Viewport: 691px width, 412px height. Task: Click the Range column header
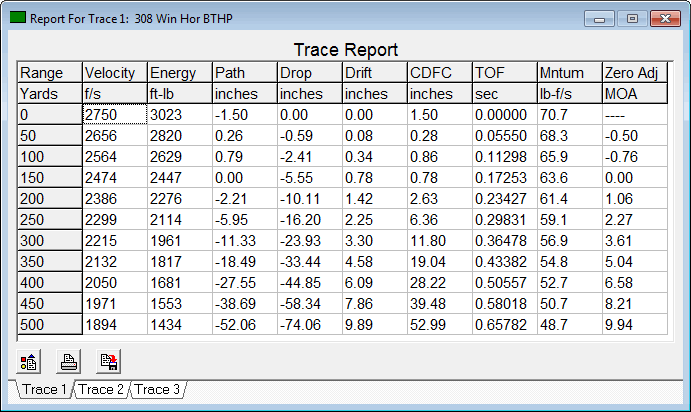pyautogui.click(x=50, y=73)
